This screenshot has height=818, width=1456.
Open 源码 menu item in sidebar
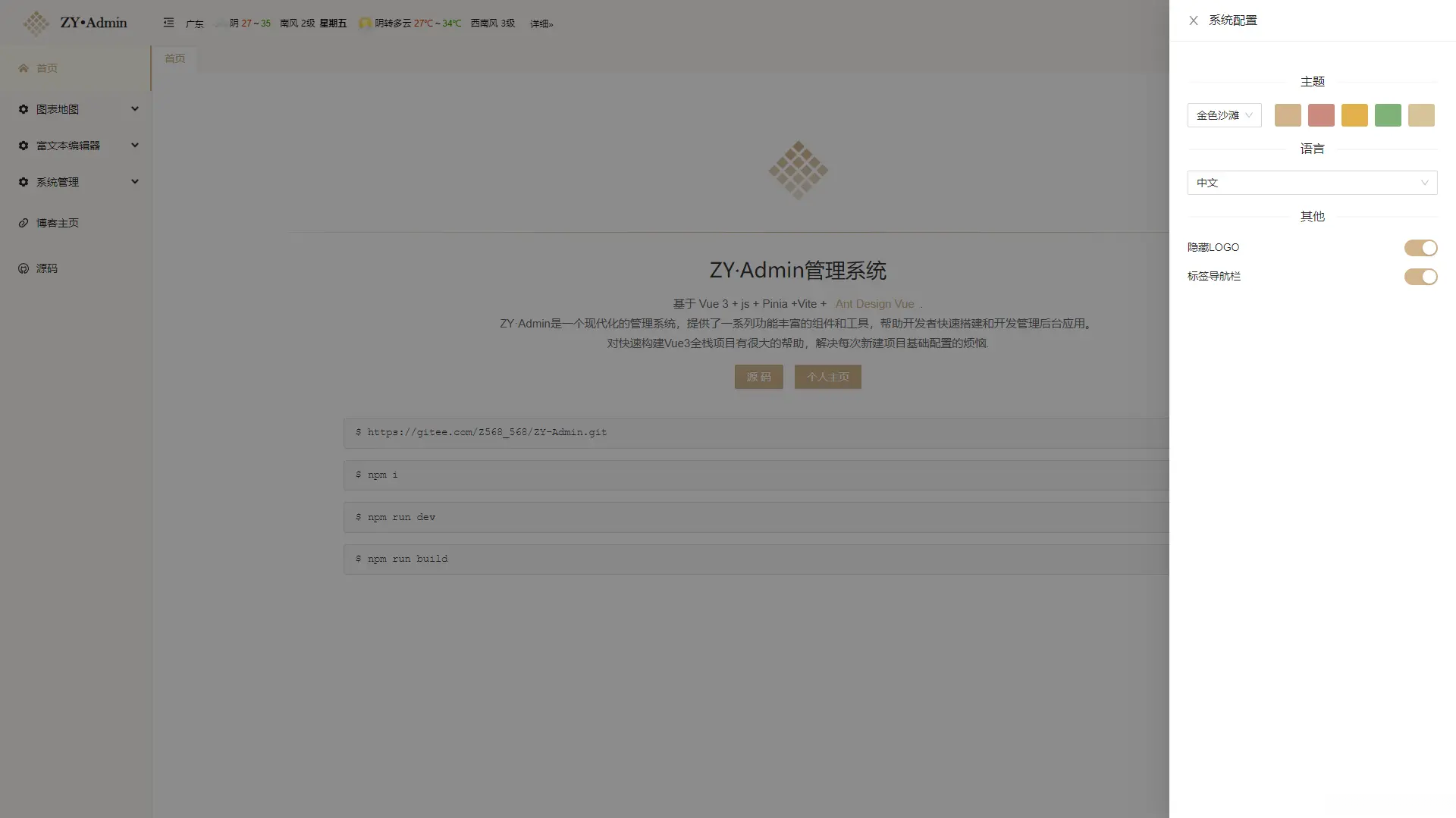pos(75,268)
